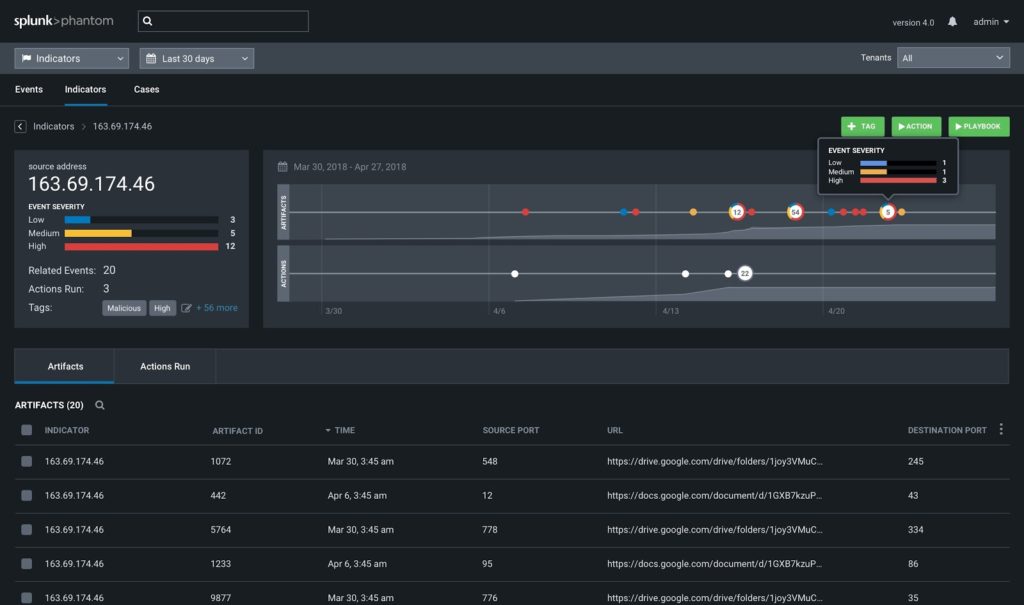Click the green ACTION button

916,126
